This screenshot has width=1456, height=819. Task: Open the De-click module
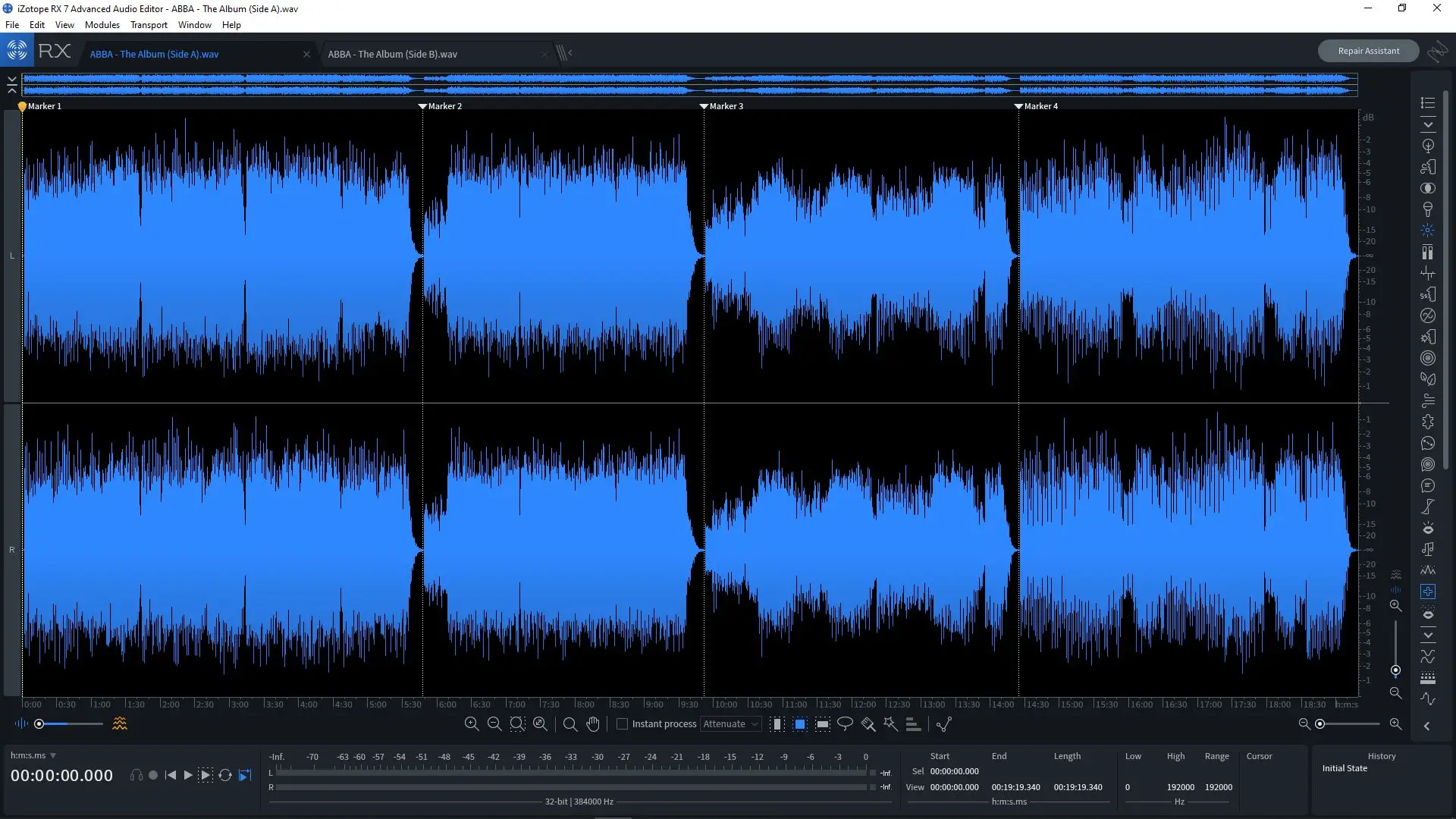[x=1428, y=231]
